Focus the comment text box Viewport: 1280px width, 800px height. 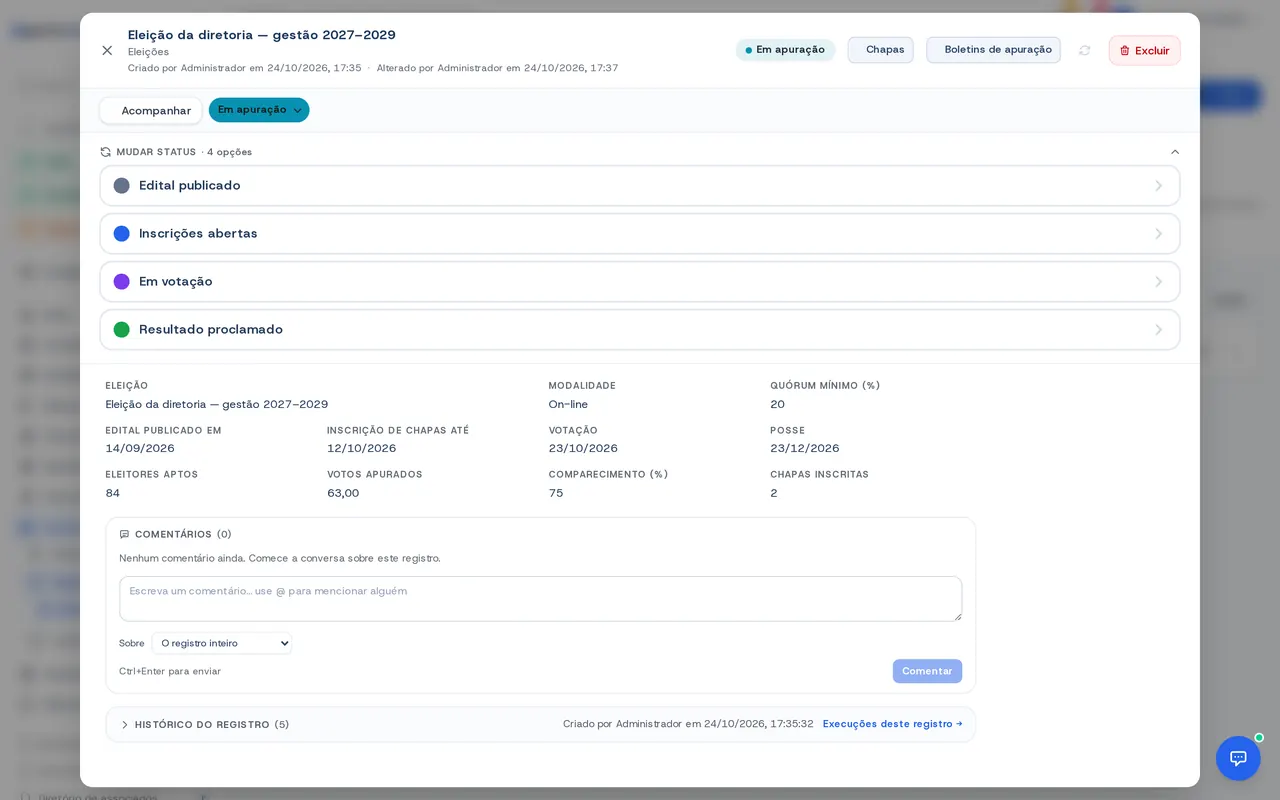click(540, 599)
